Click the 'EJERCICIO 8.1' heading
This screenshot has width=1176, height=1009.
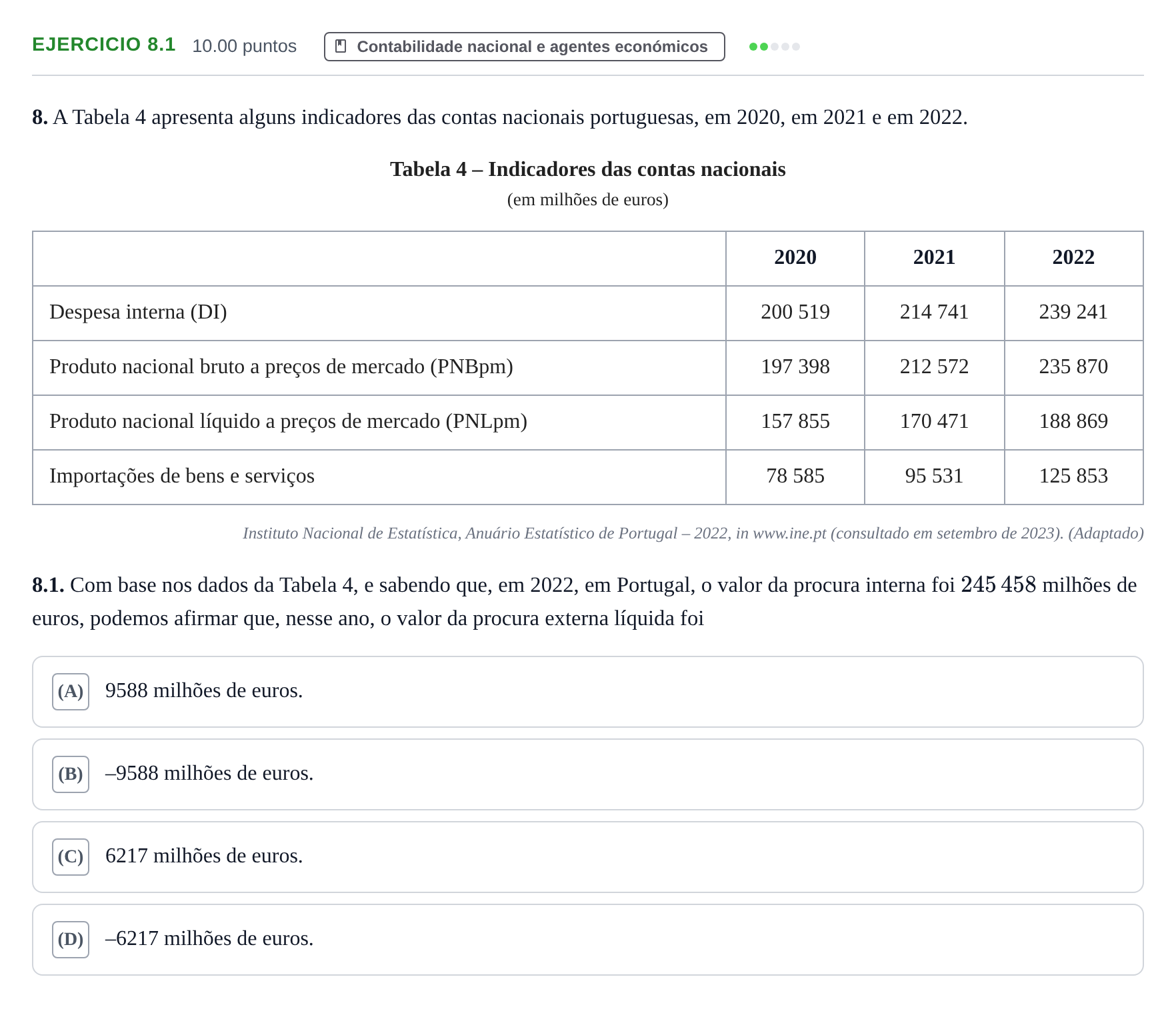point(104,45)
